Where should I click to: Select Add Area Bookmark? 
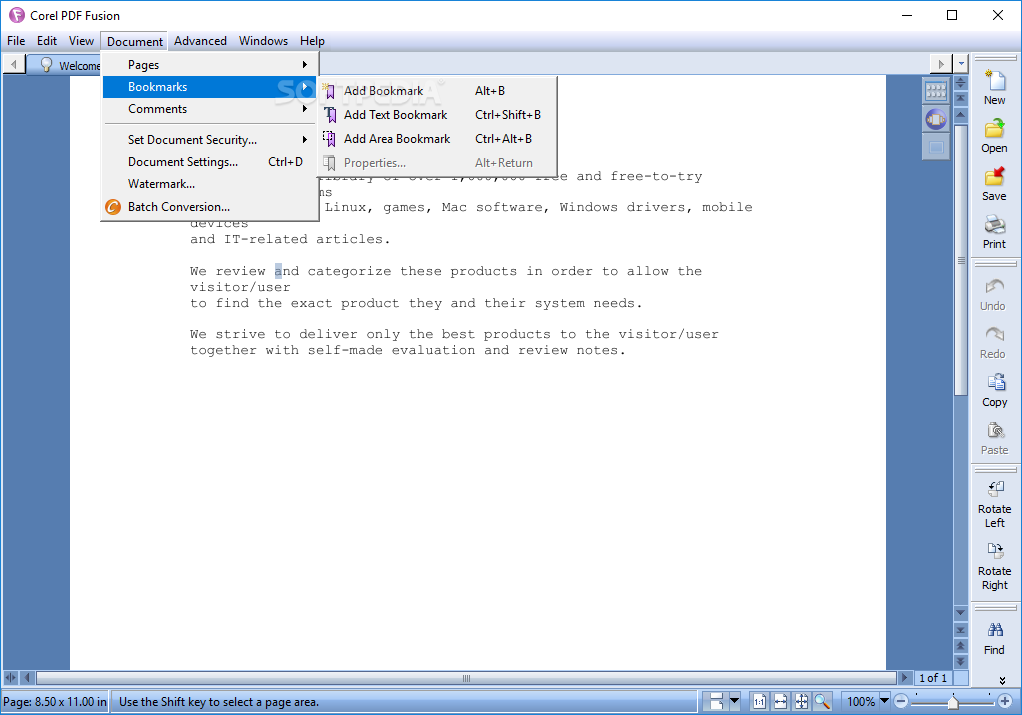(437, 139)
